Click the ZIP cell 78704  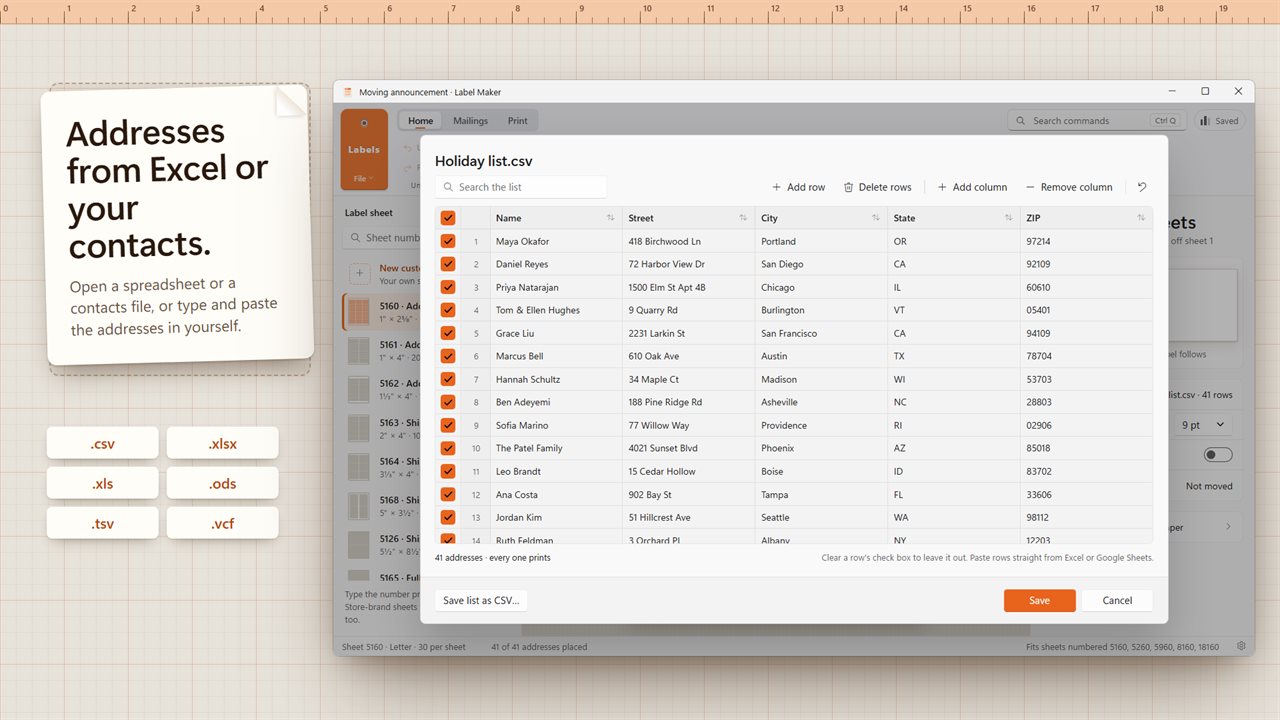point(1086,356)
